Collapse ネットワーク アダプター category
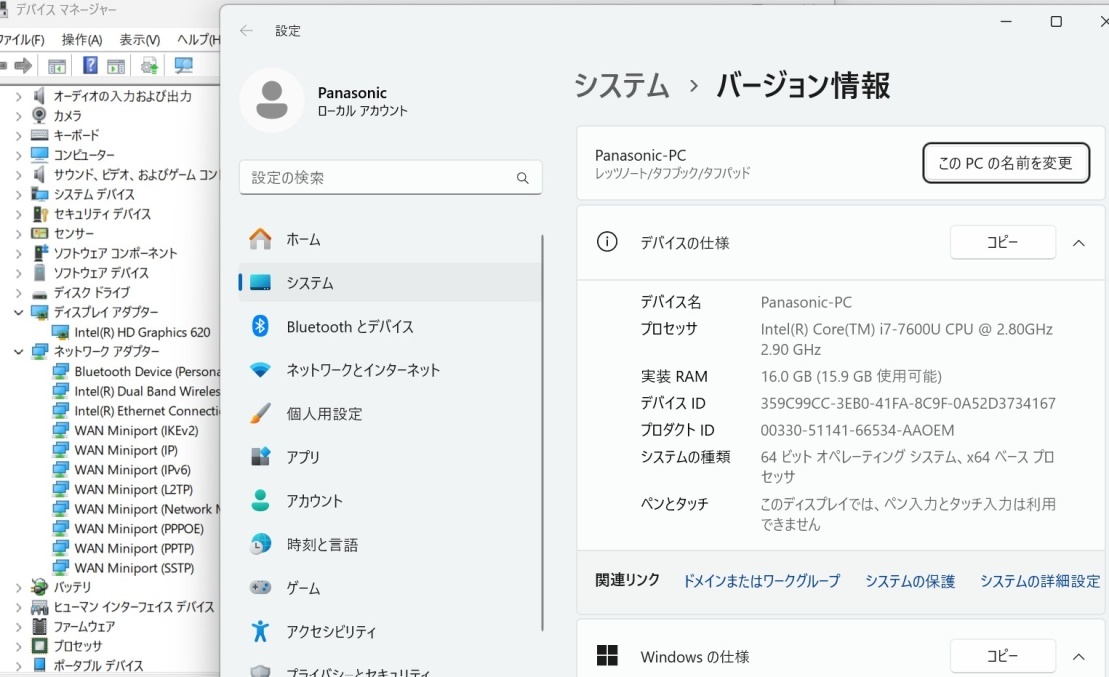 tap(18, 352)
